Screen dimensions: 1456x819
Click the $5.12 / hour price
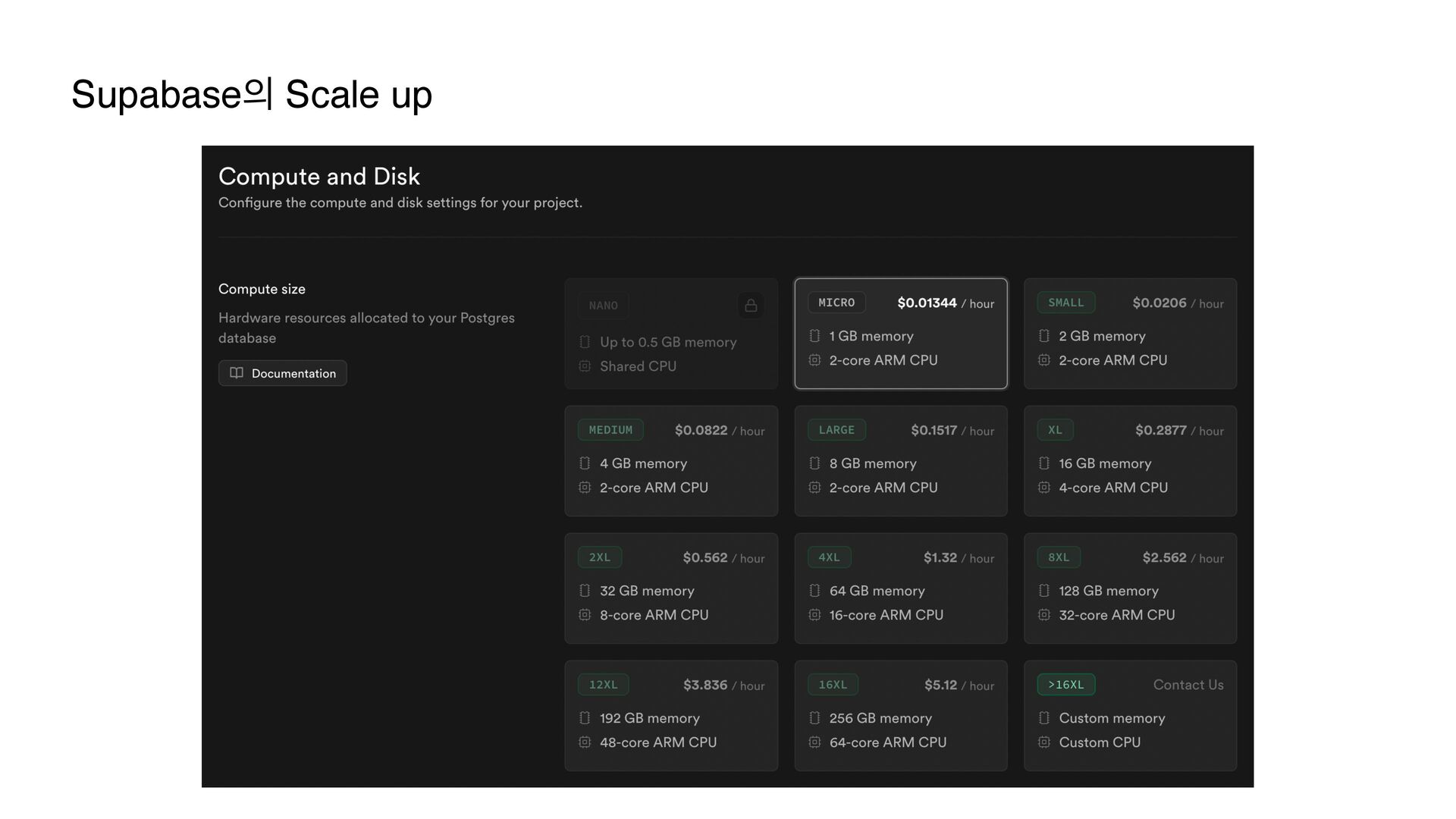tap(959, 686)
